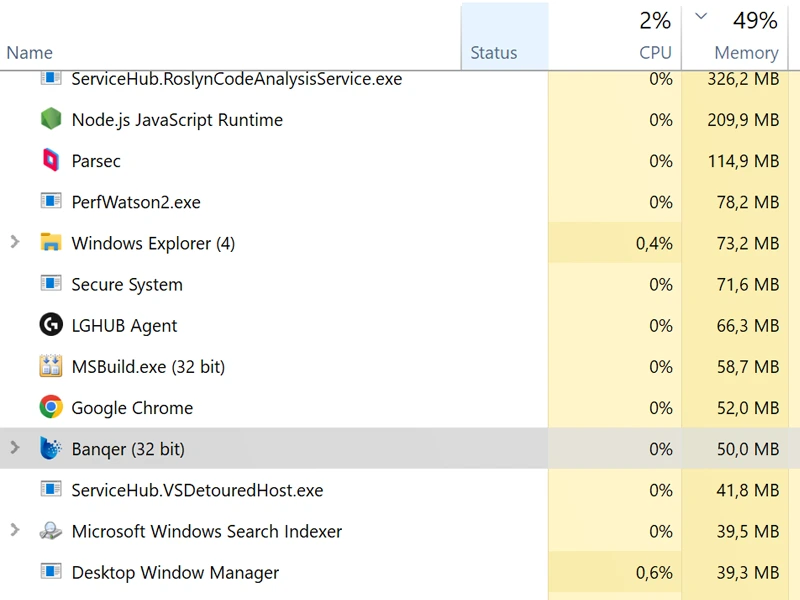The image size is (800, 600).
Task: Click the 0% CPU value for Secure System
Action: point(661,285)
